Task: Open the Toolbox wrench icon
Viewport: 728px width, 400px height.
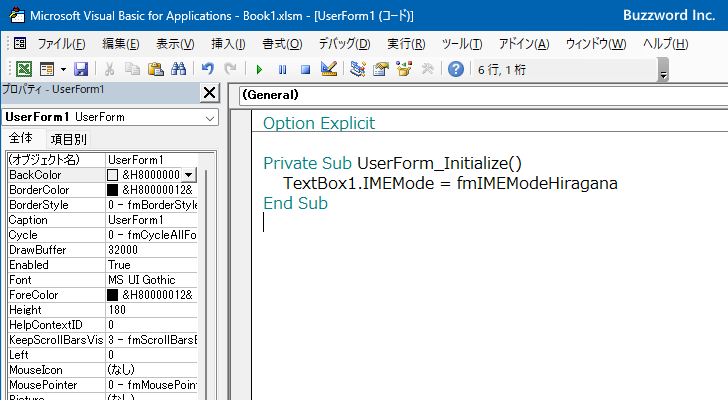Action: [x=427, y=69]
